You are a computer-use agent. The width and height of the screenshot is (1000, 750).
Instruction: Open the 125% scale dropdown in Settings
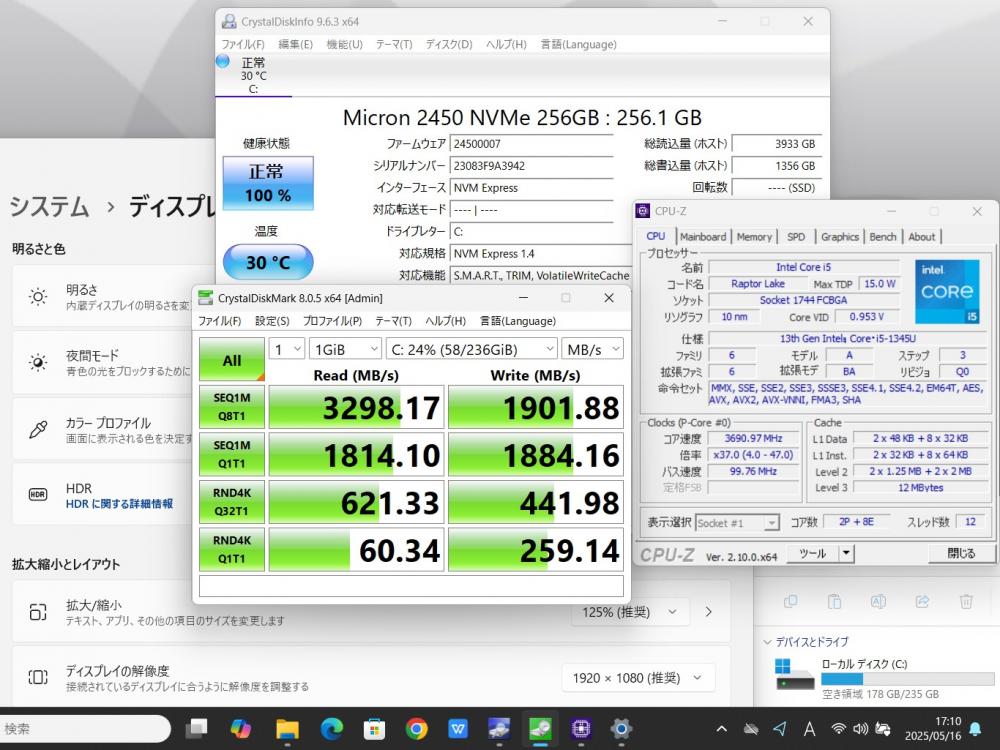(629, 612)
